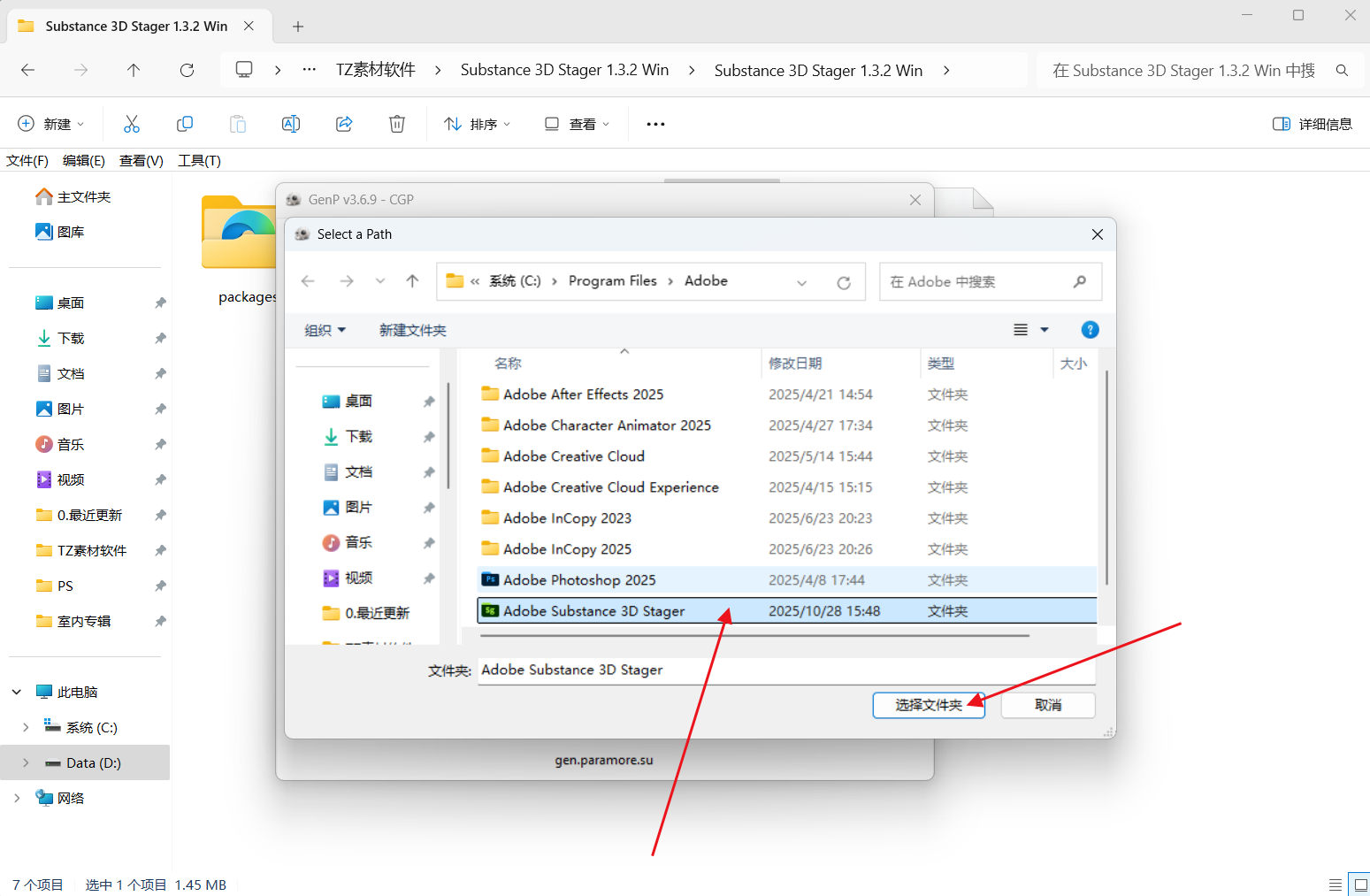The height and width of the screenshot is (896, 1370).
Task: Click the Cancel button in dialog
Action: point(1048,705)
